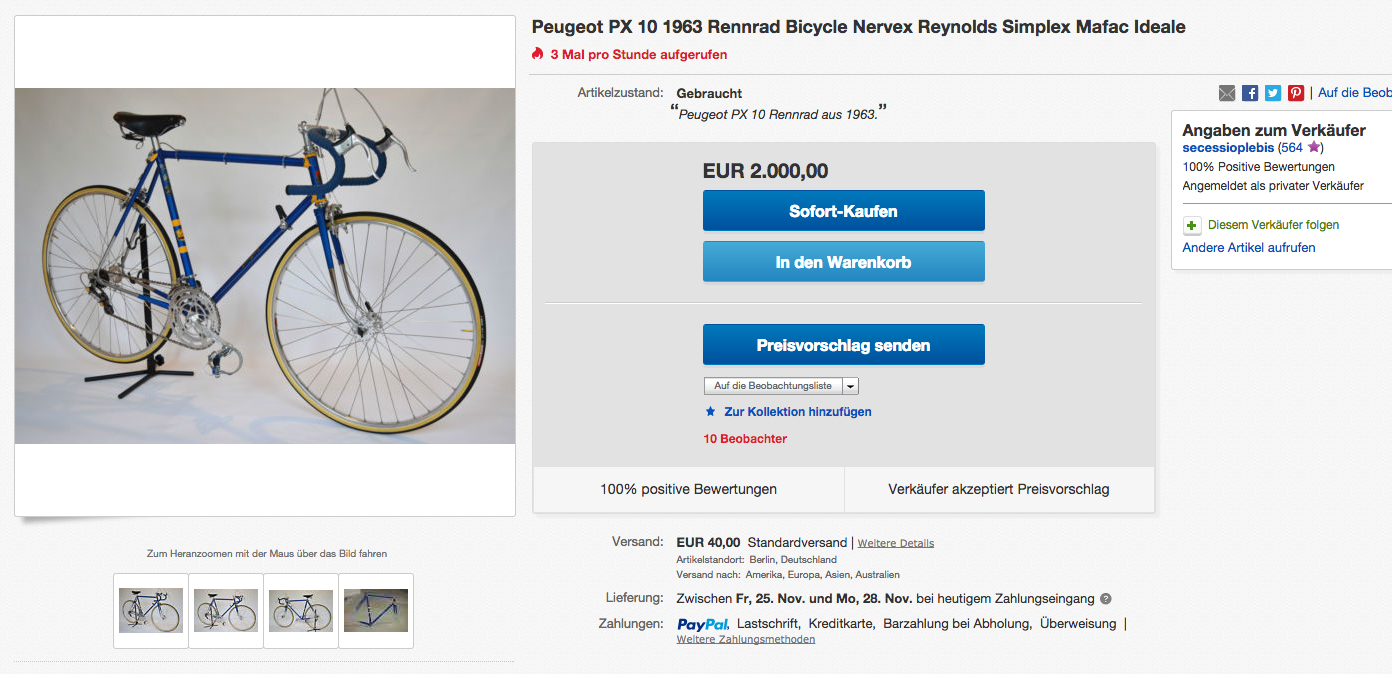
Task: Click the PayPal logo
Action: click(x=702, y=624)
